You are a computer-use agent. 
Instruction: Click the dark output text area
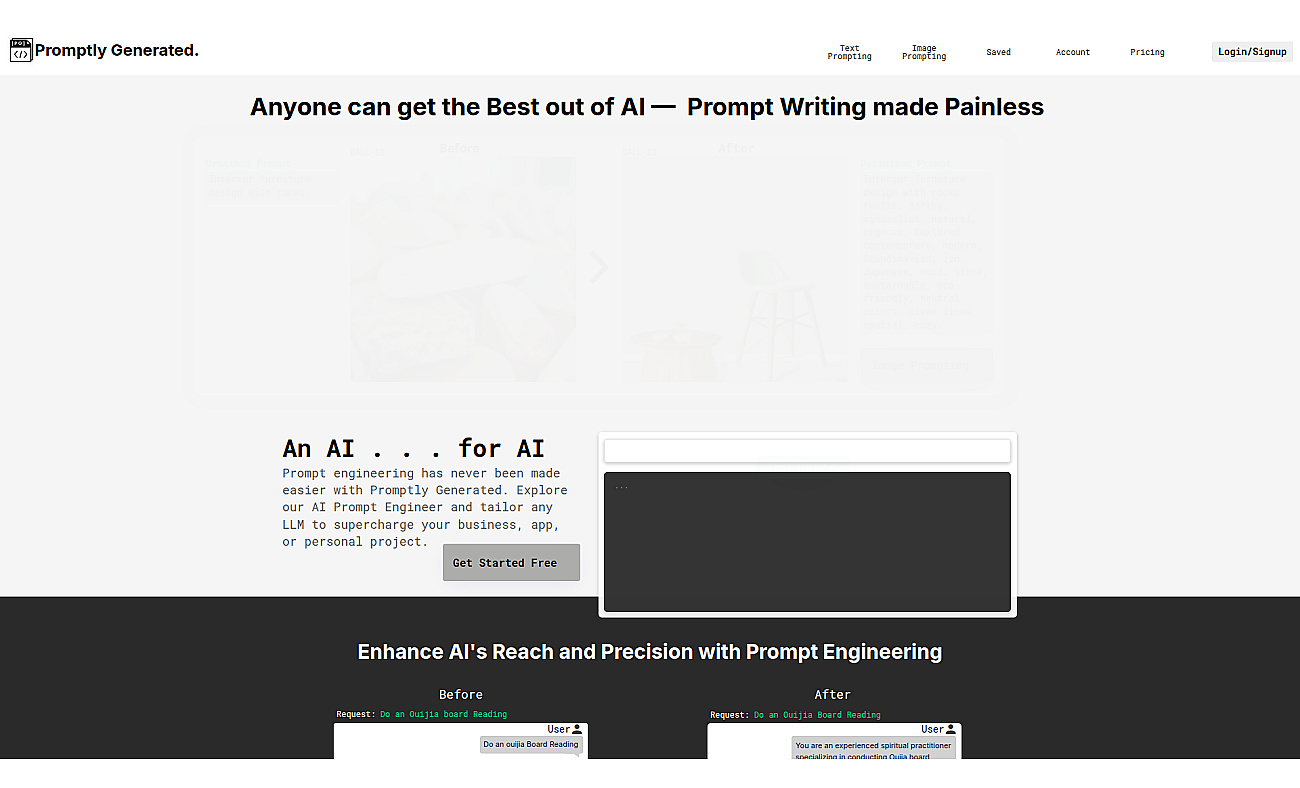tap(807, 541)
